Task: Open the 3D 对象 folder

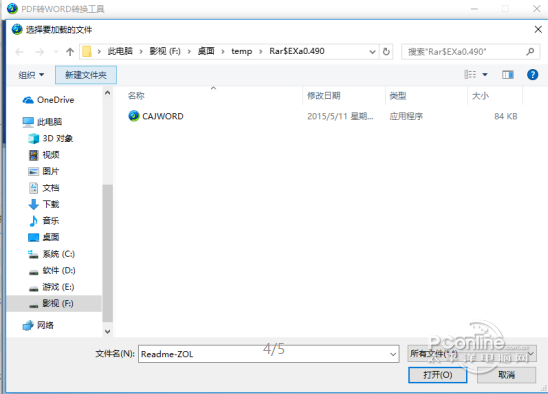Action: tap(51, 138)
